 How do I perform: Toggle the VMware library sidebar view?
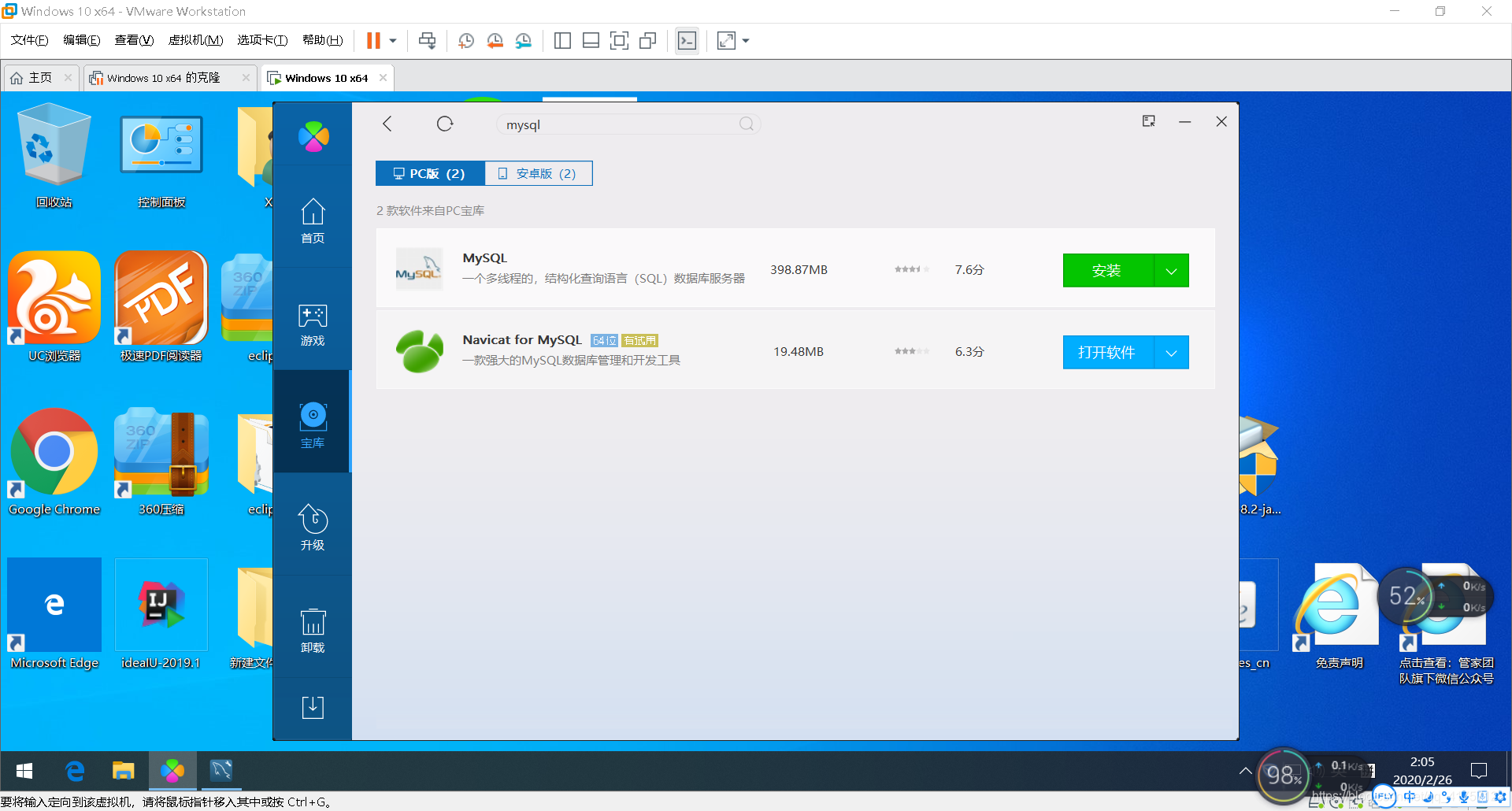(x=562, y=40)
